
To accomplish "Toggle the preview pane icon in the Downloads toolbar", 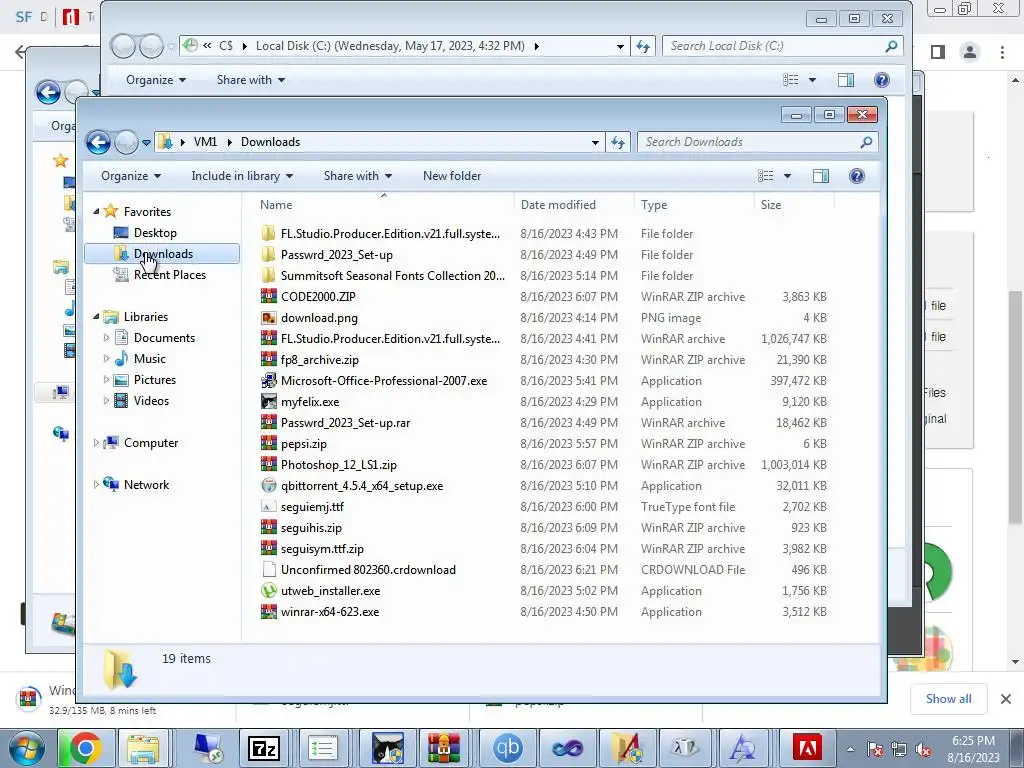I will [821, 176].
